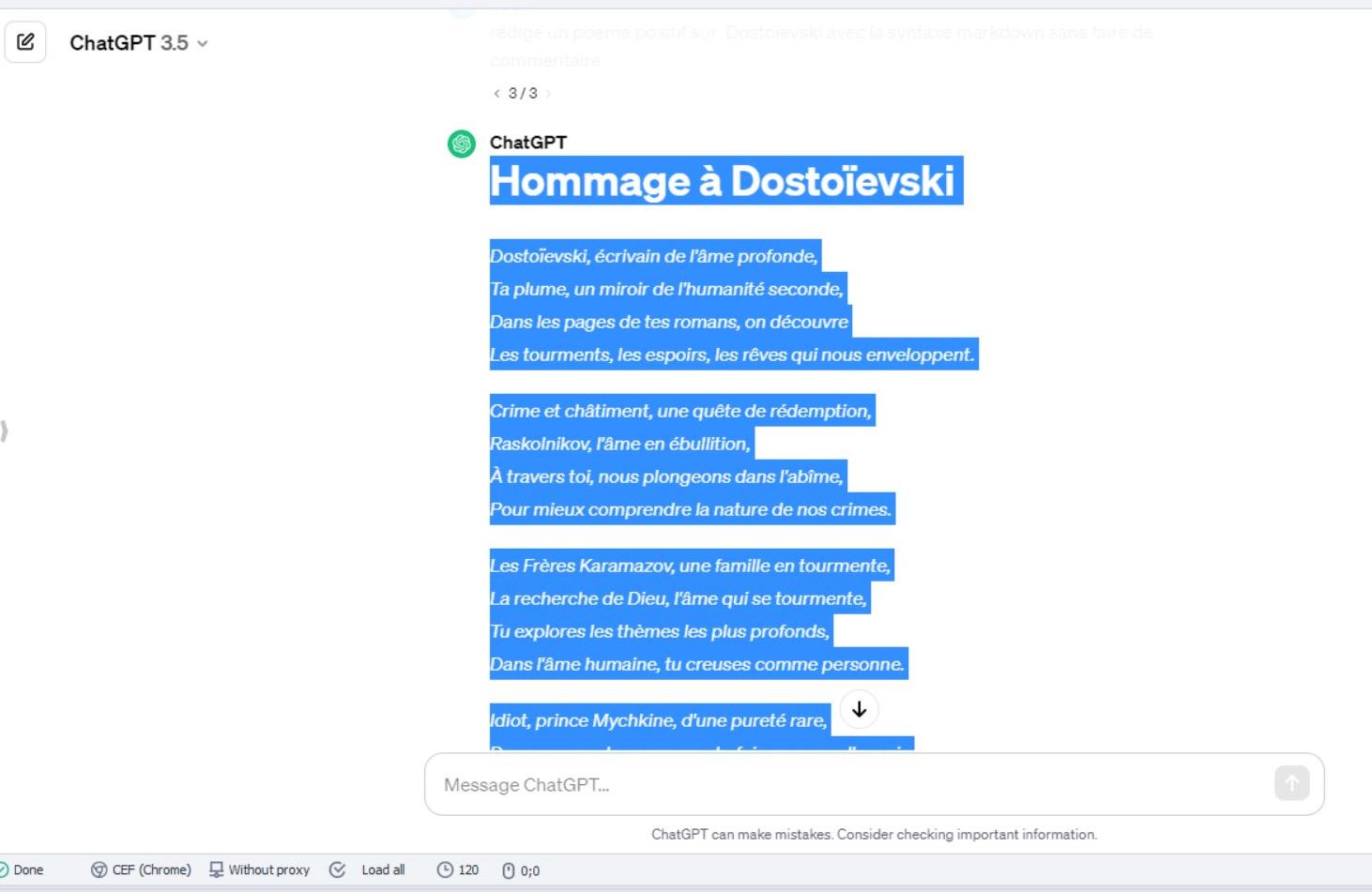
Task: Click the Done status indicator
Action: click(22, 870)
